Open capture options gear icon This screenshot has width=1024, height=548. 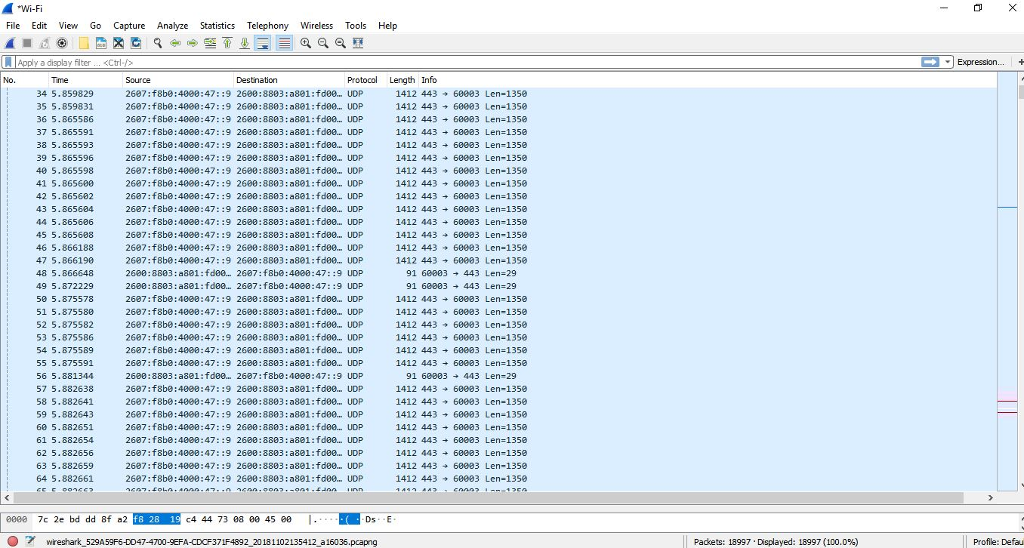pos(62,43)
